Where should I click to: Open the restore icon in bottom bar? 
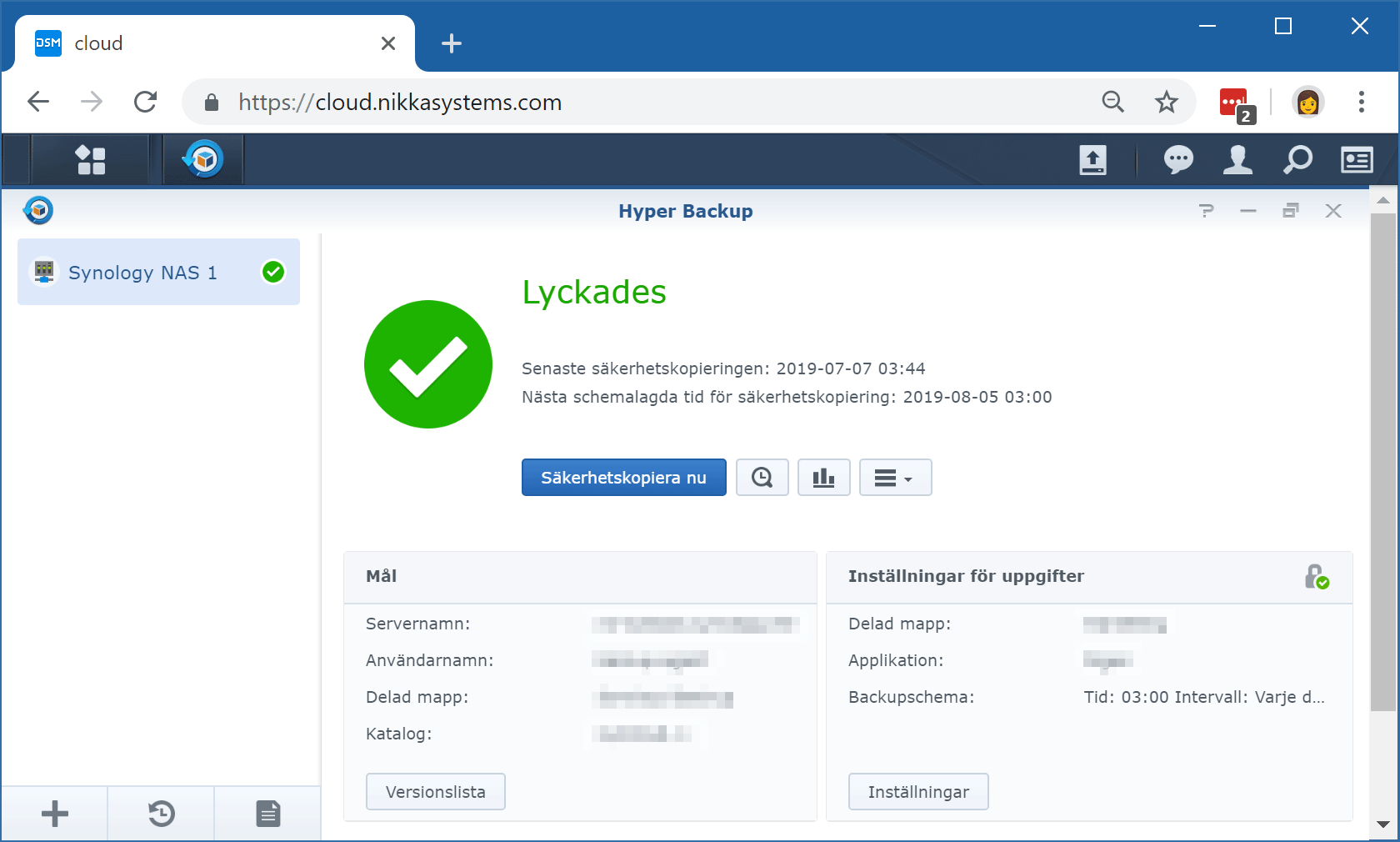tap(162, 813)
